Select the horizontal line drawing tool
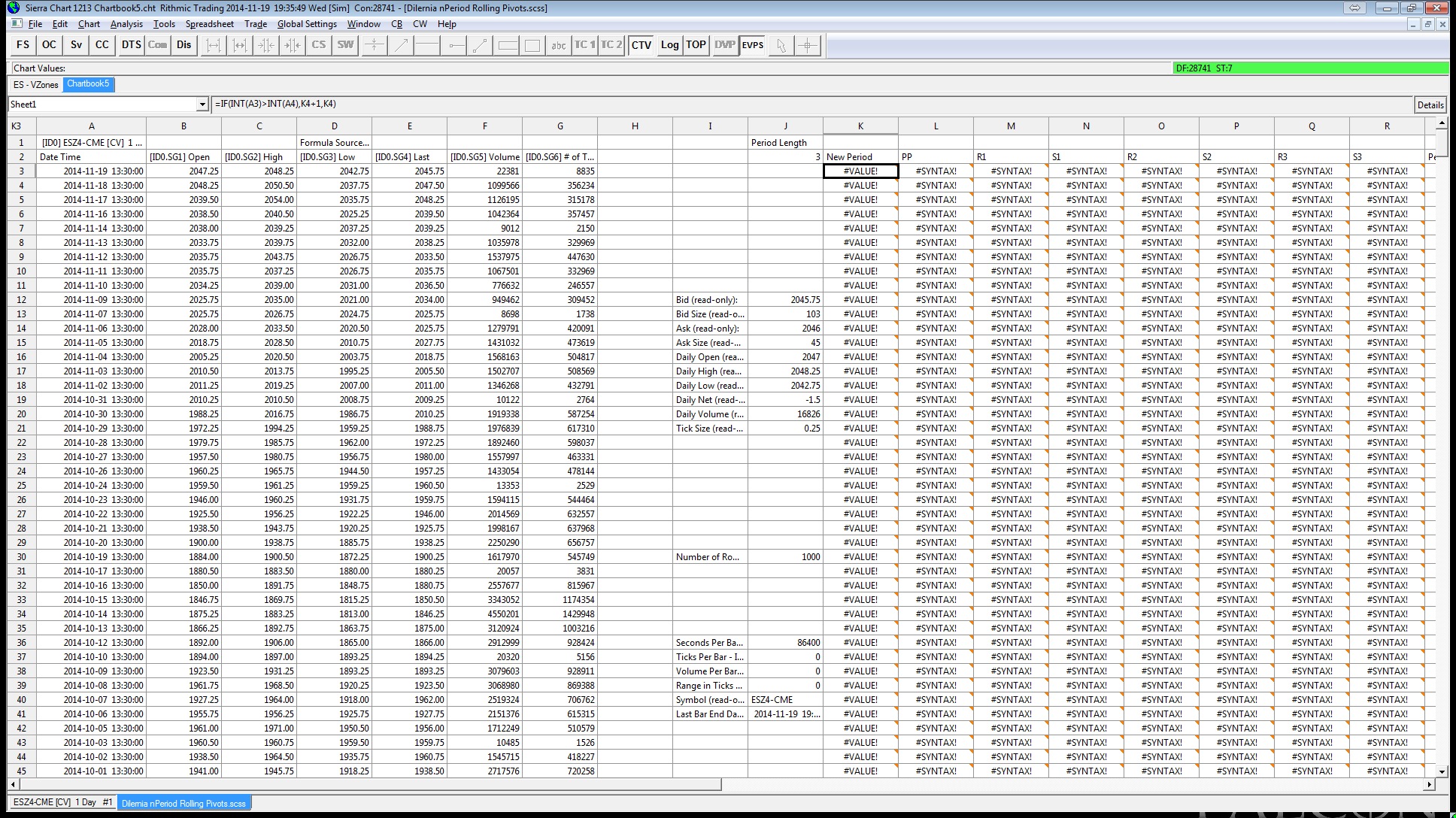This screenshot has height=818, width=1456. click(x=426, y=45)
